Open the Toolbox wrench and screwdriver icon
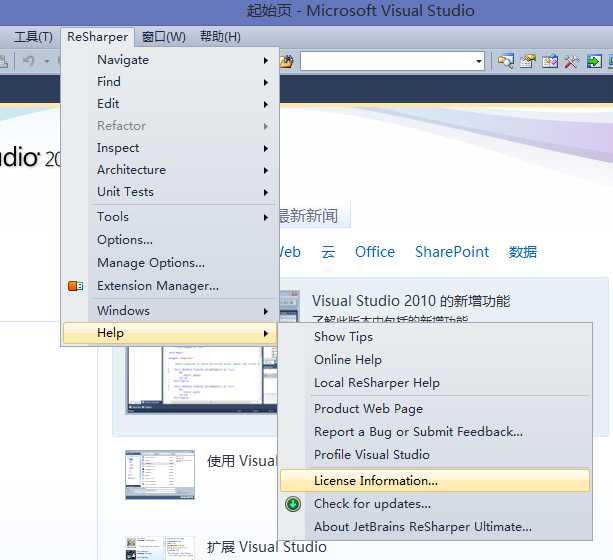 click(x=571, y=61)
